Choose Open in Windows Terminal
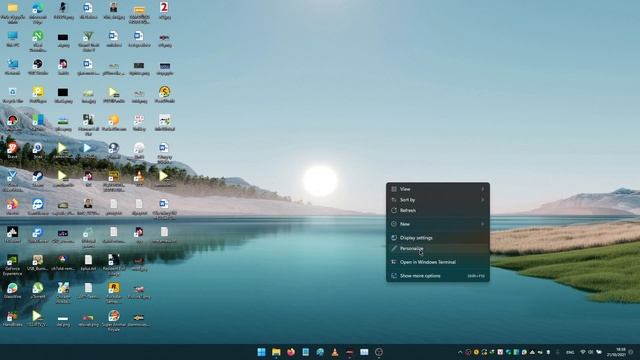 click(438, 262)
